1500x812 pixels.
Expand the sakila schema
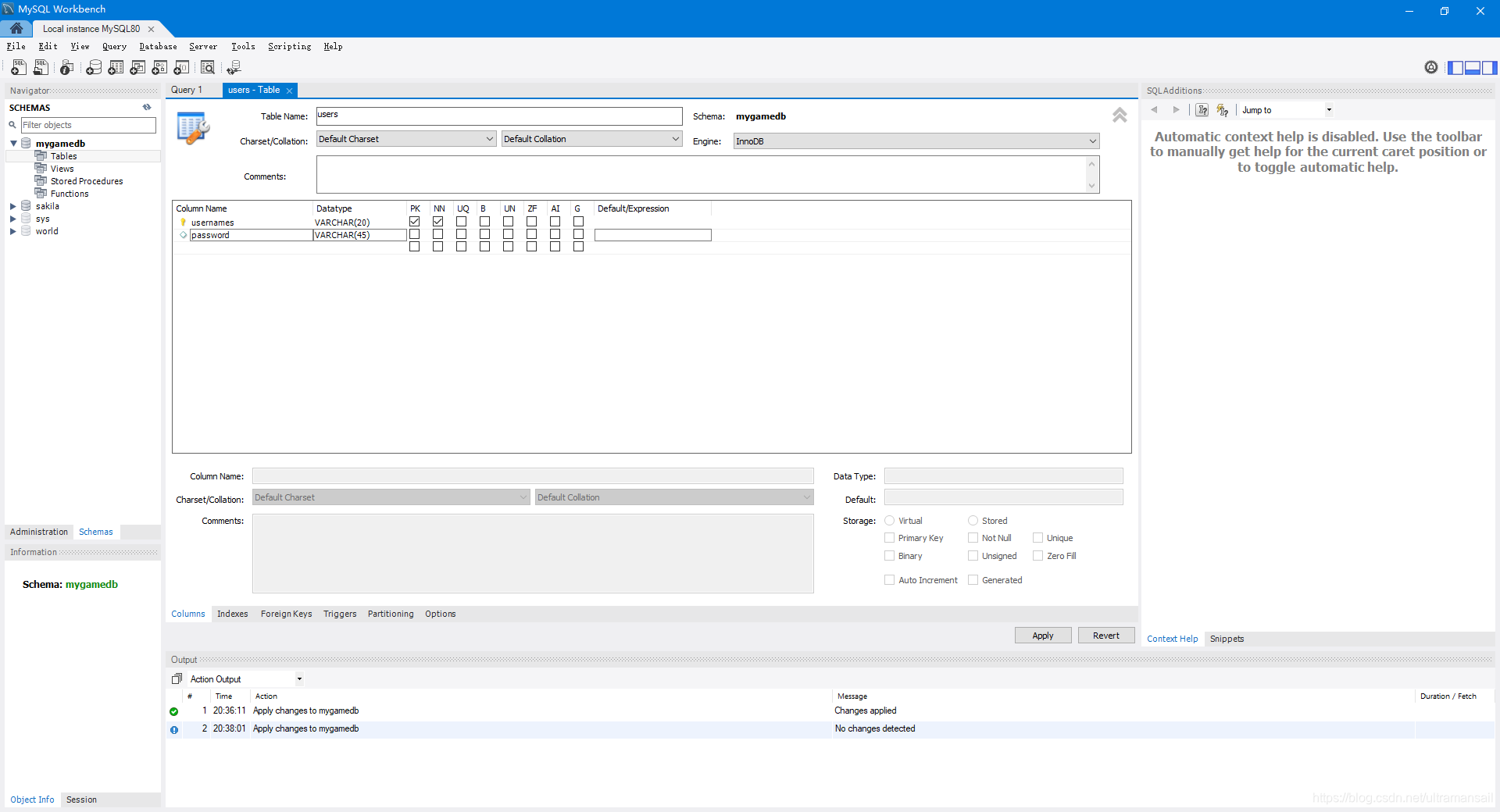[13, 206]
